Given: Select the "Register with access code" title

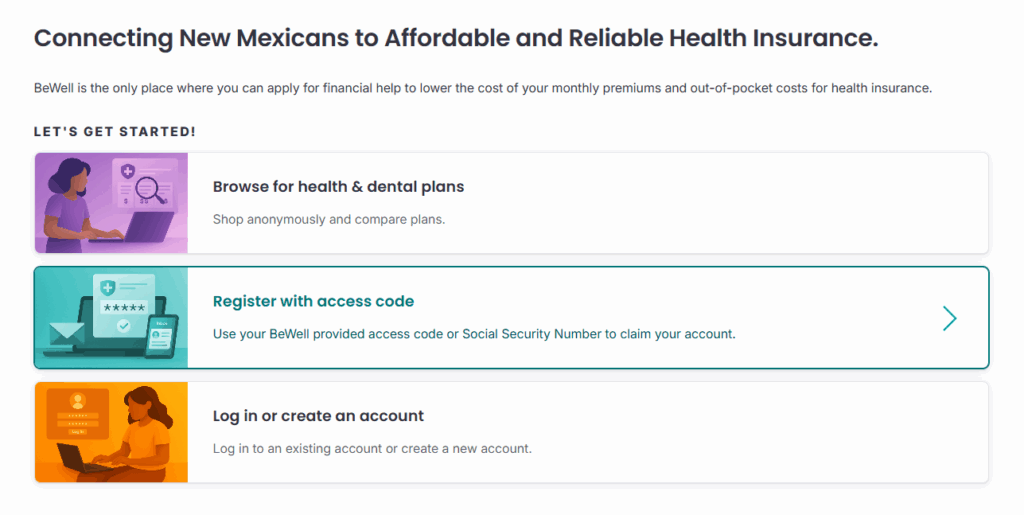Looking at the screenshot, I should 313,301.
